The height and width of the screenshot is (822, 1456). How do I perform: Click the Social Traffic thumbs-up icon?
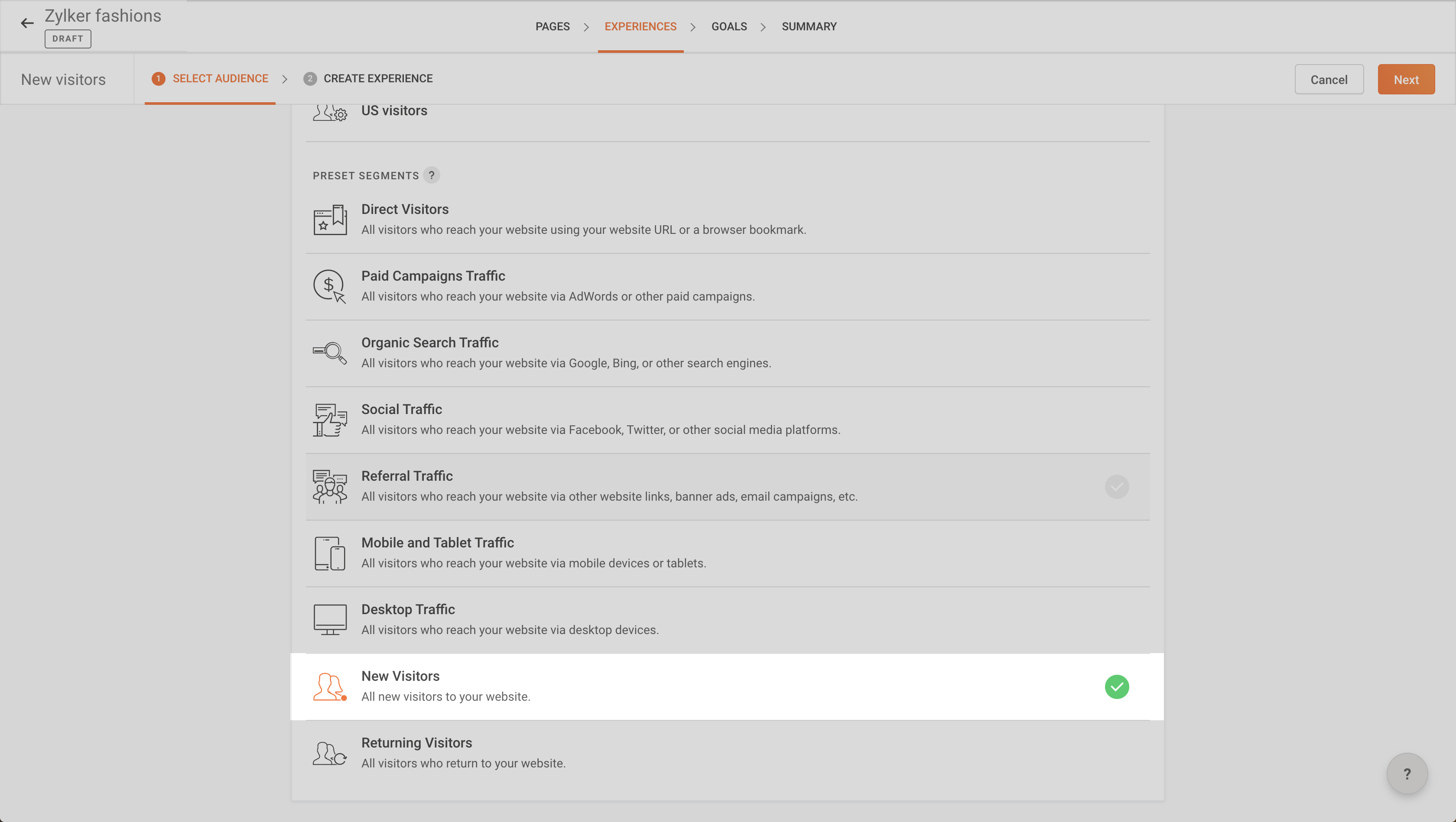(x=330, y=420)
